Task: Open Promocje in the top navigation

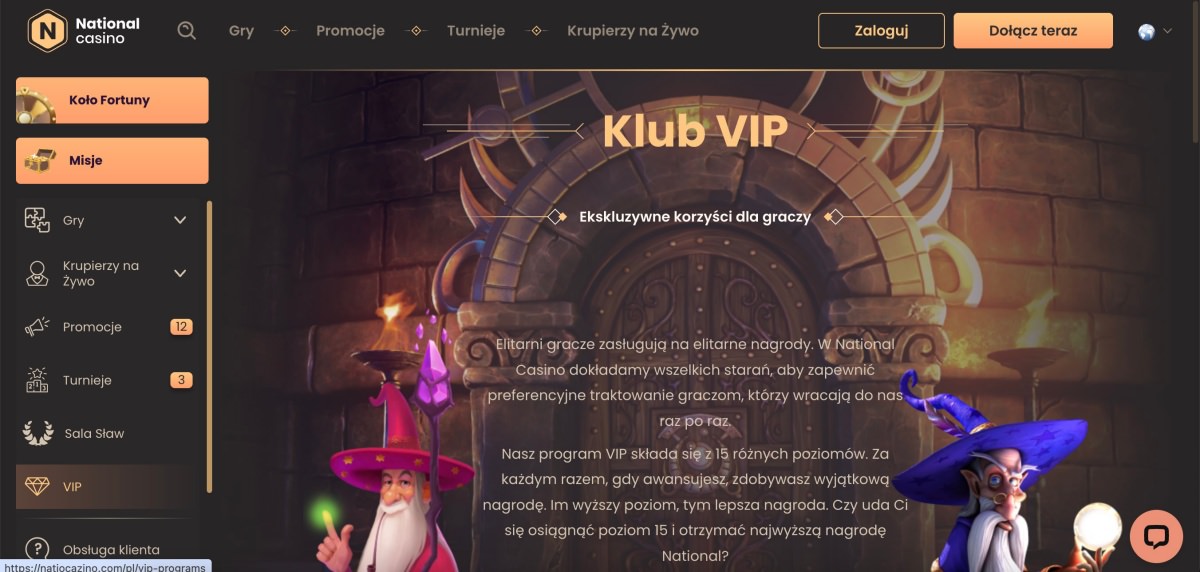Action: 350,30
